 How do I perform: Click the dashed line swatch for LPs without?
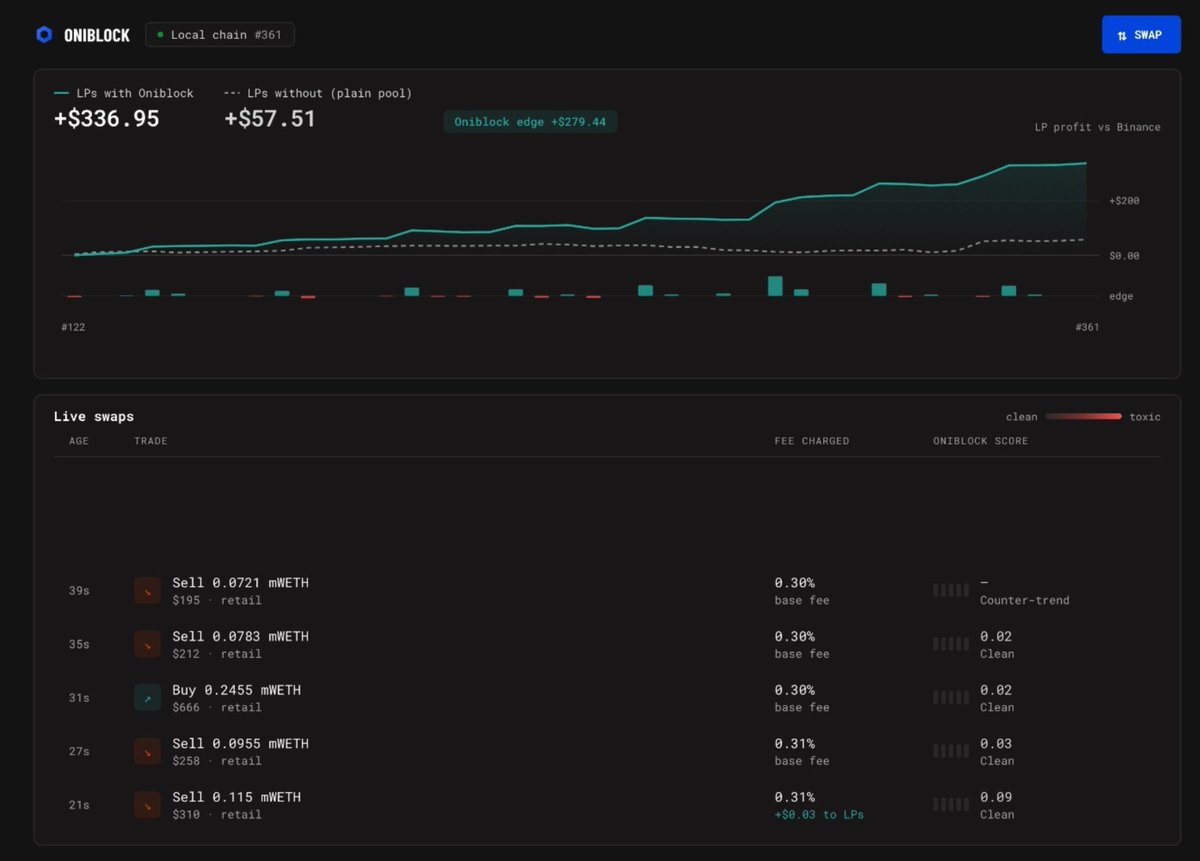pos(232,93)
